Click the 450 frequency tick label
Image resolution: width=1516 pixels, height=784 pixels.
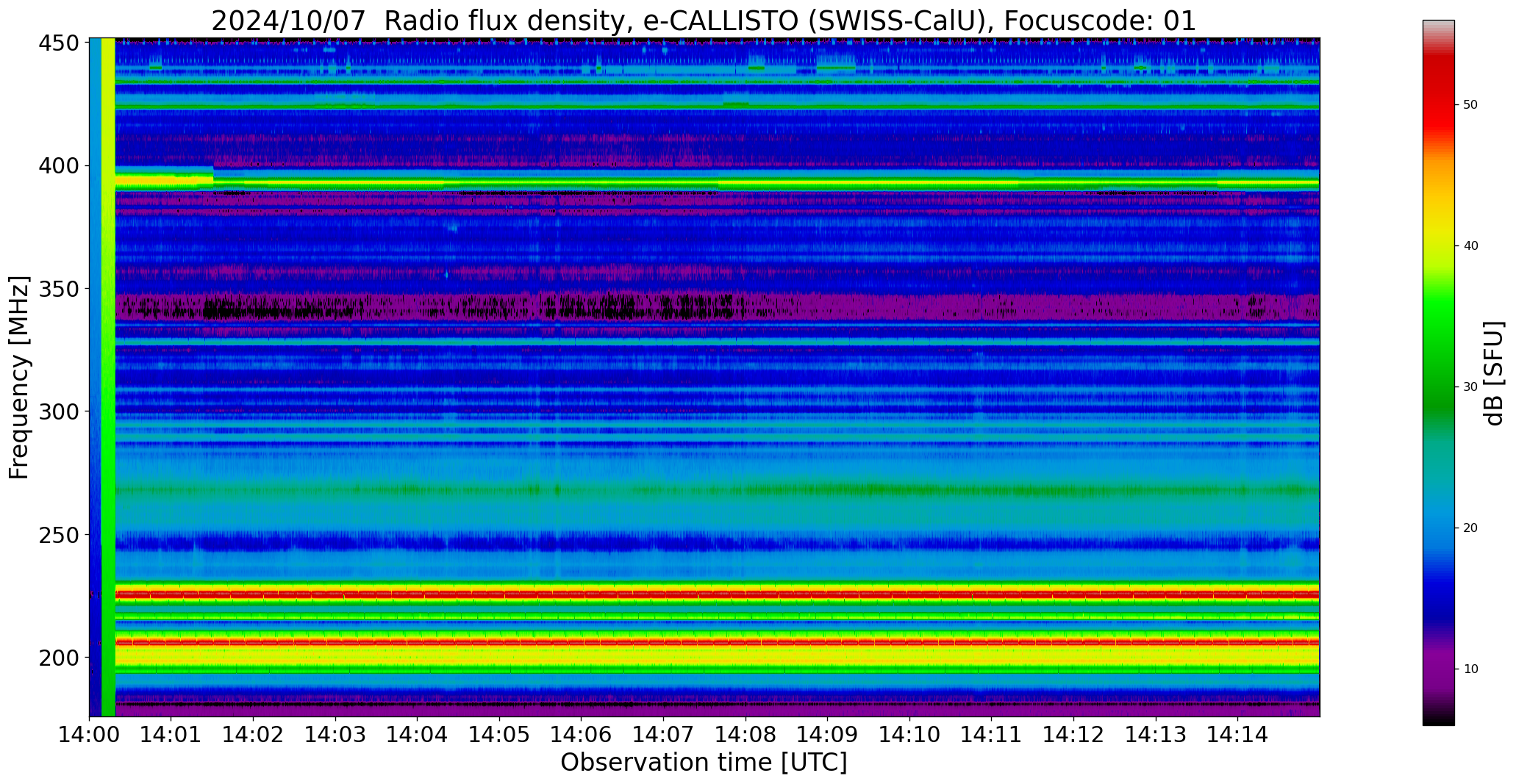point(59,43)
